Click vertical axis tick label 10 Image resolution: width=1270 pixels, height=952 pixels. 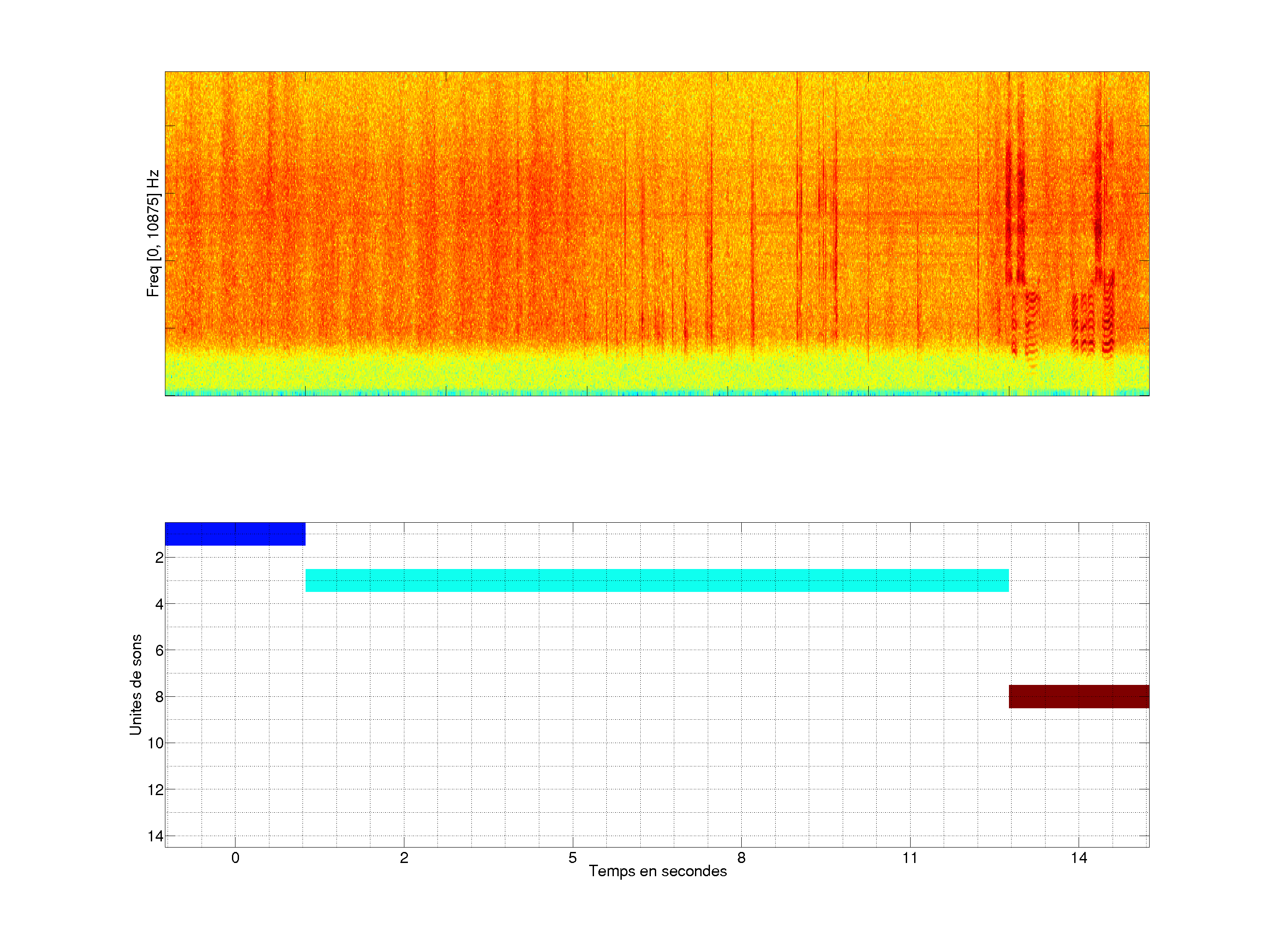pyautogui.click(x=156, y=744)
